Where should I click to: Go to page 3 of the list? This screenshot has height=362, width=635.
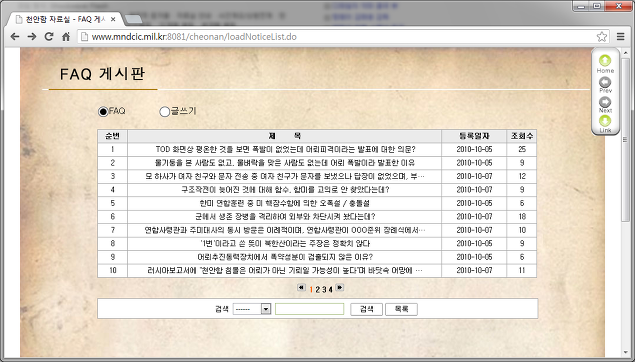324,290
